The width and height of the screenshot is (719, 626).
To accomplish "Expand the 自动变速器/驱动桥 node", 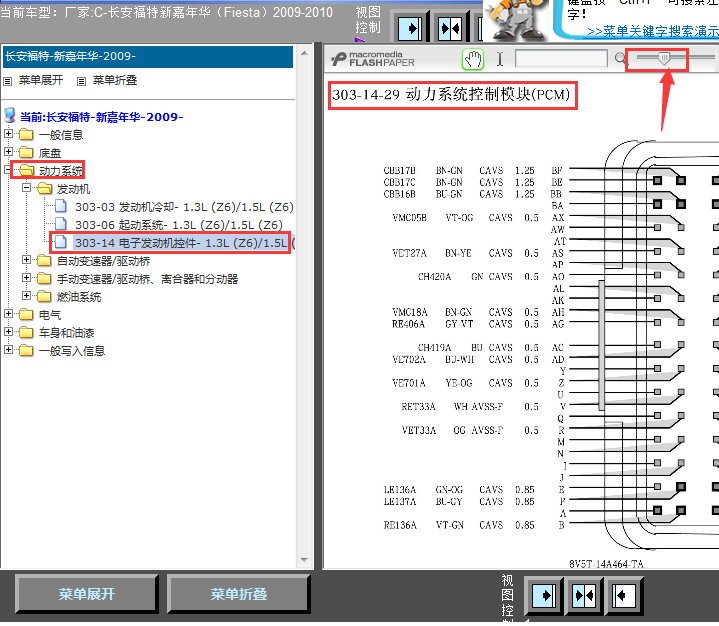I will (27, 260).
